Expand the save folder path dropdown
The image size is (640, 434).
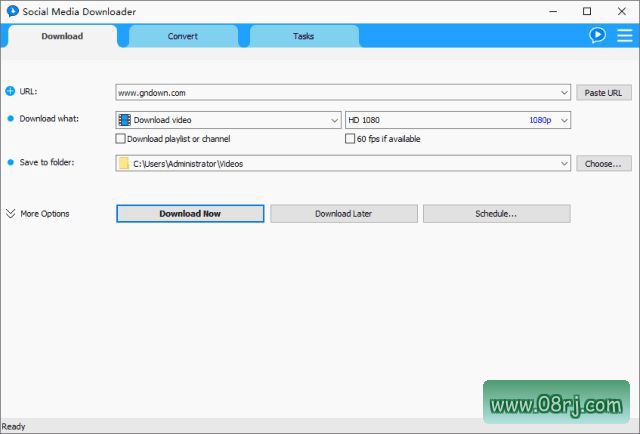[x=564, y=163]
